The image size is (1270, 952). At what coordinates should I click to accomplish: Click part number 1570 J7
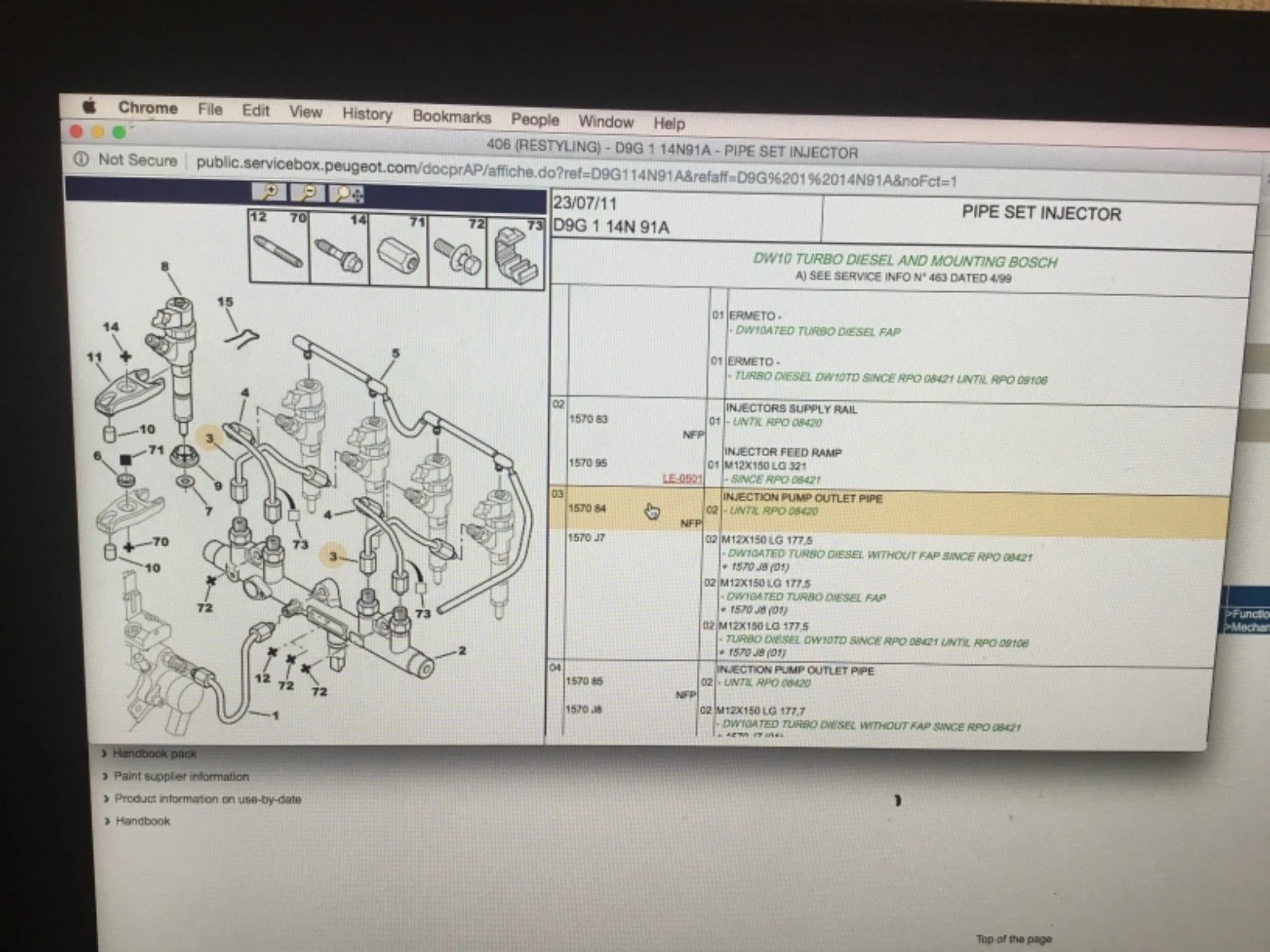point(586,537)
